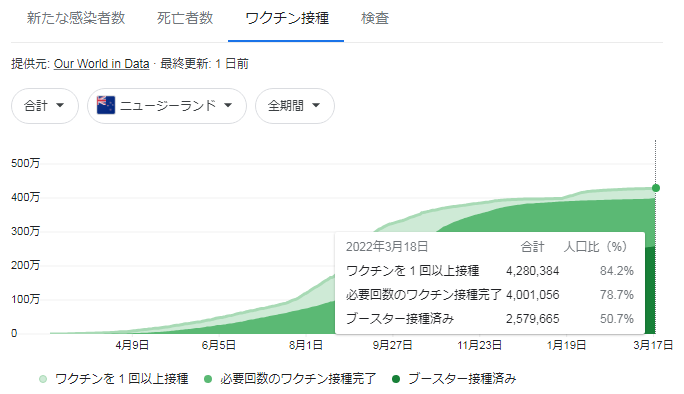The width and height of the screenshot is (684, 394).
Task: Click the x-axis label 6月5日
Action: coord(219,346)
